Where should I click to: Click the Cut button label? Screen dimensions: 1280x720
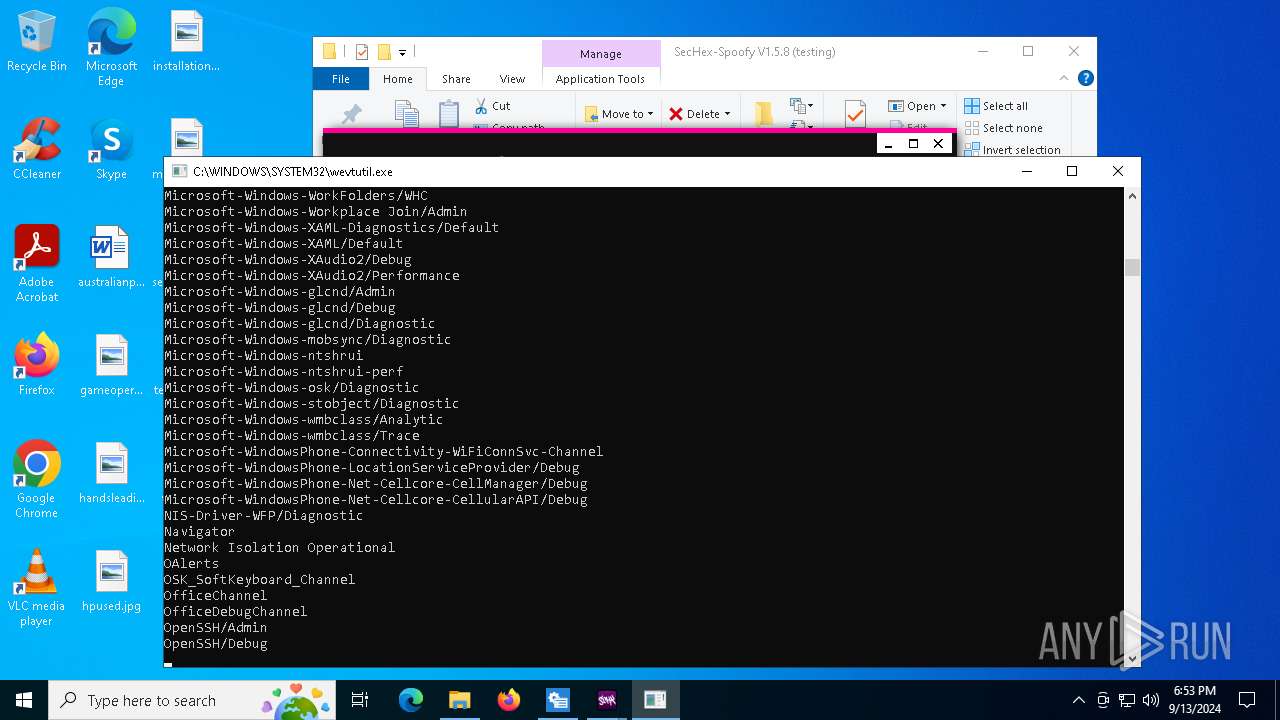point(501,106)
